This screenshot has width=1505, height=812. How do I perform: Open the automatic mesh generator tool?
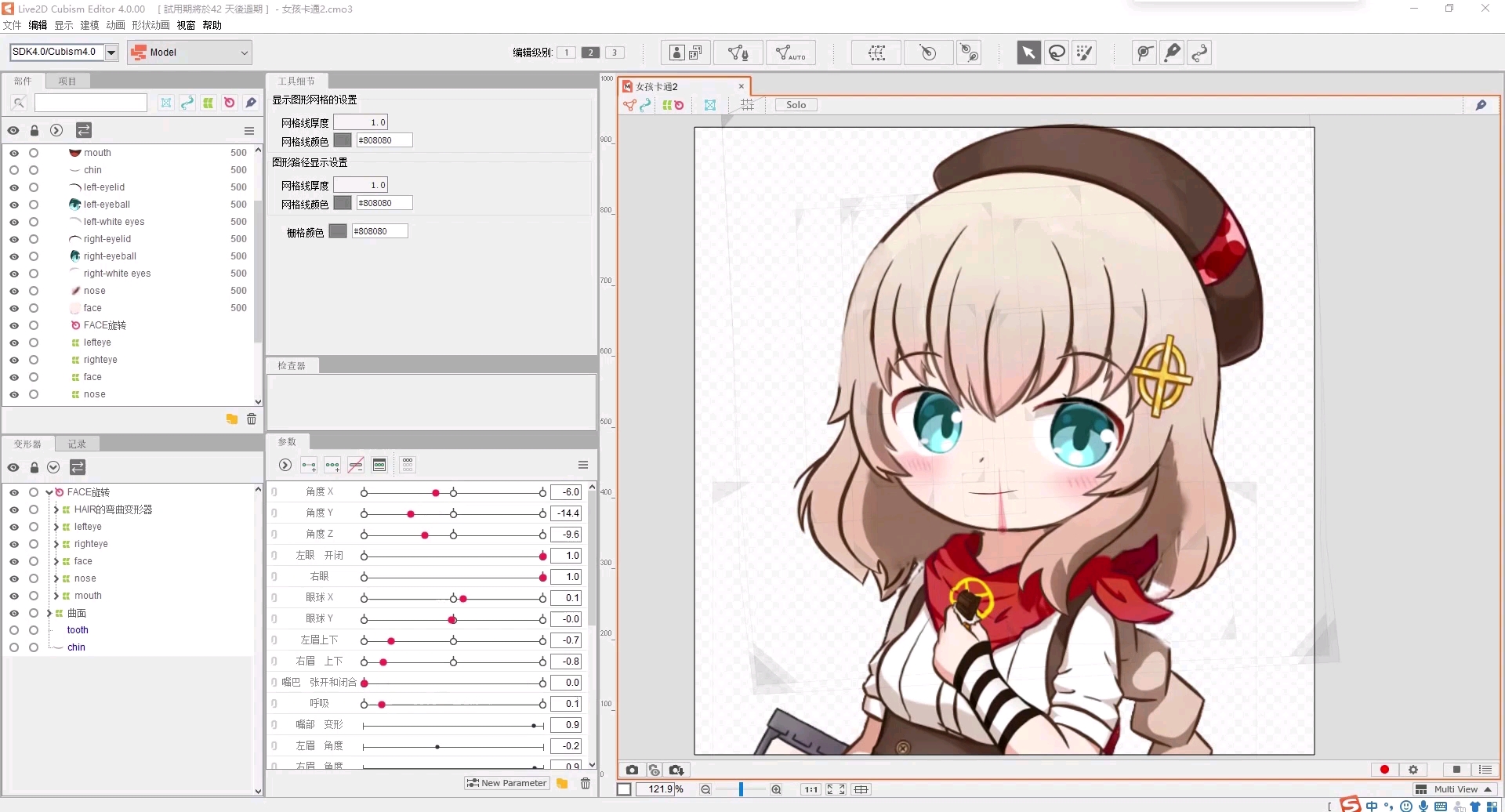[x=790, y=53]
